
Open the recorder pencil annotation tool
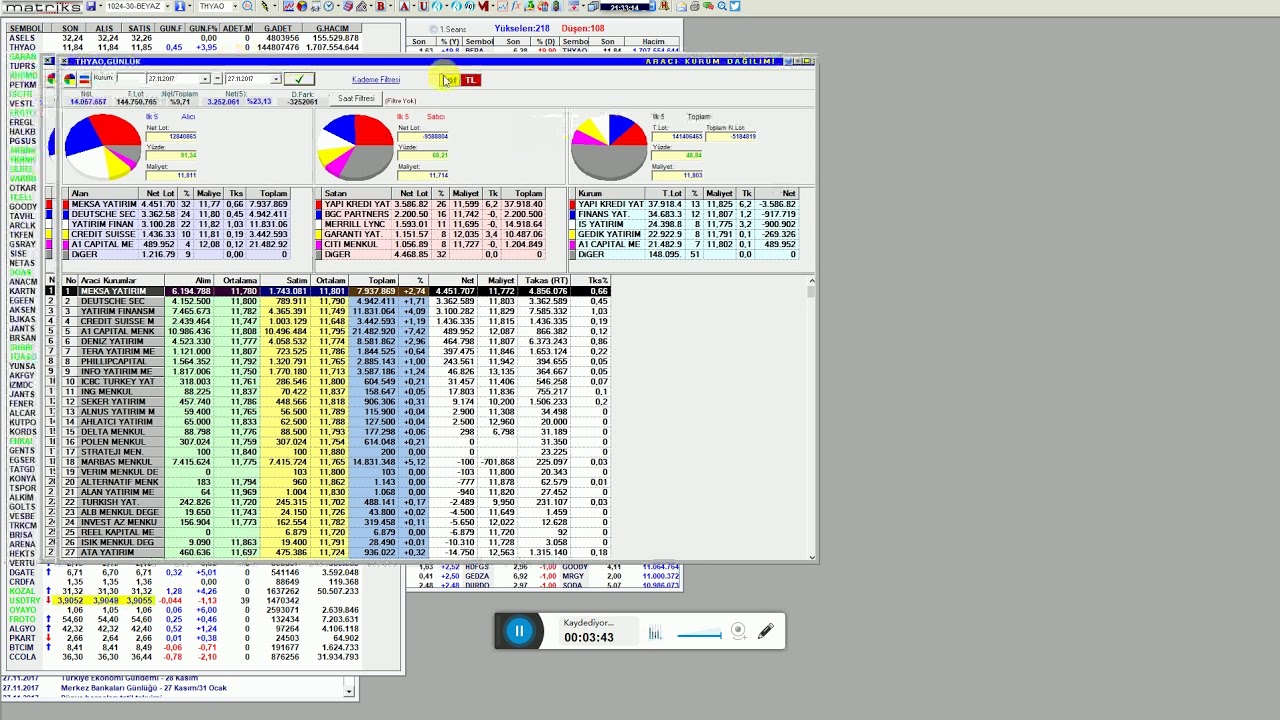click(766, 631)
